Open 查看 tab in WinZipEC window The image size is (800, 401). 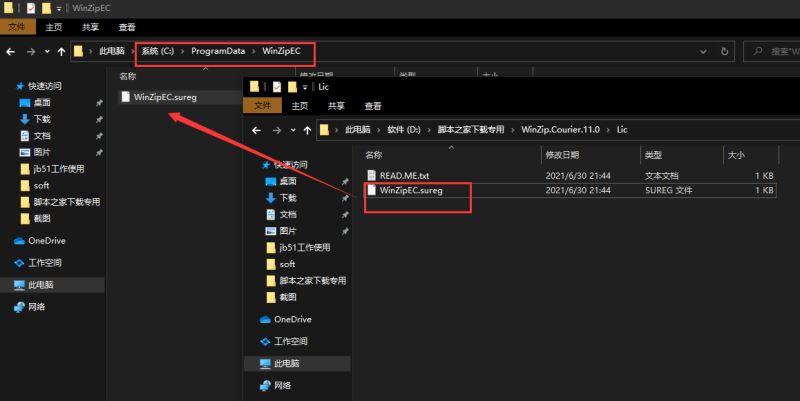[x=127, y=27]
